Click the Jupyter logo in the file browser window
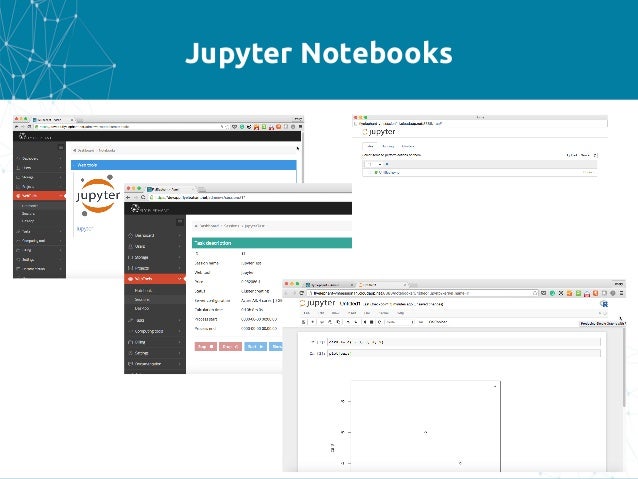 coord(379,132)
